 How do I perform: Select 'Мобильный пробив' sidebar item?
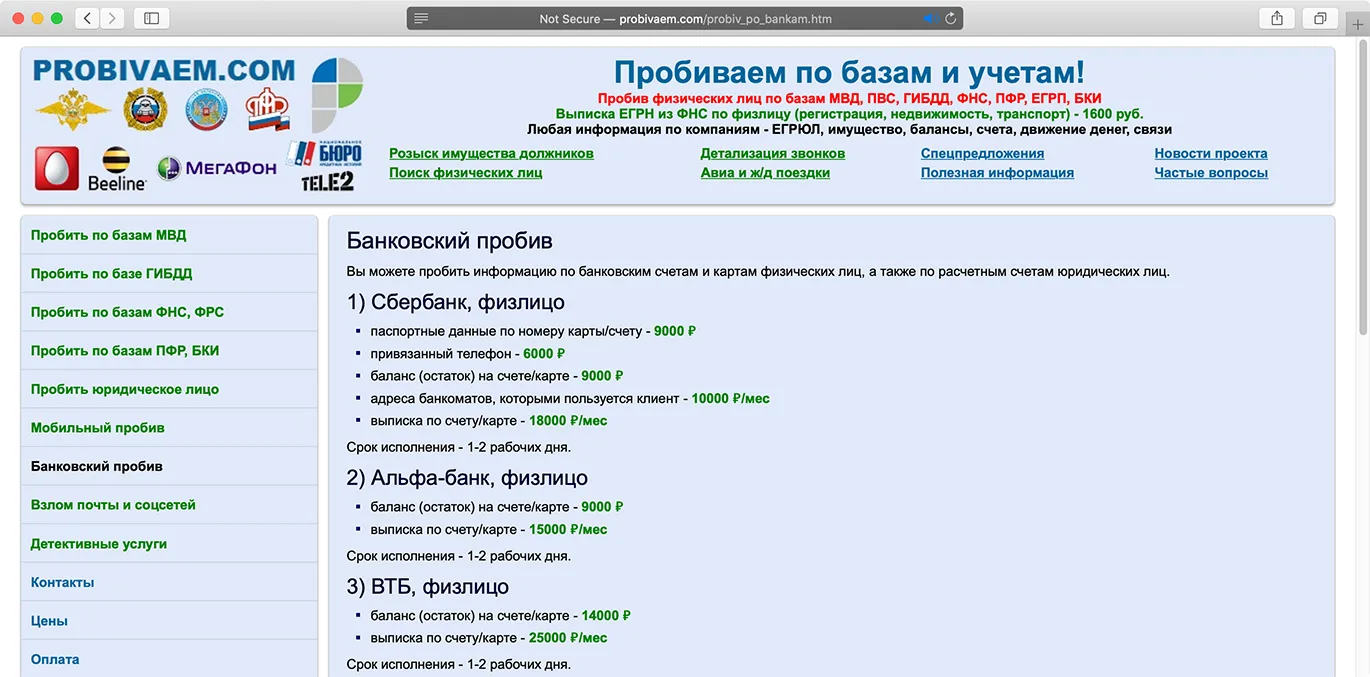click(x=169, y=427)
